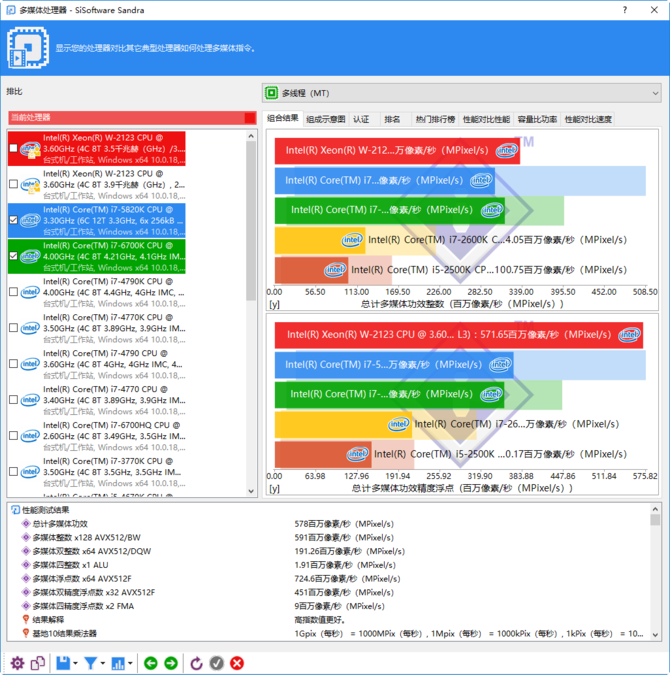
Task: Check the Core i7-4770 checkbox
Action: coord(13,399)
